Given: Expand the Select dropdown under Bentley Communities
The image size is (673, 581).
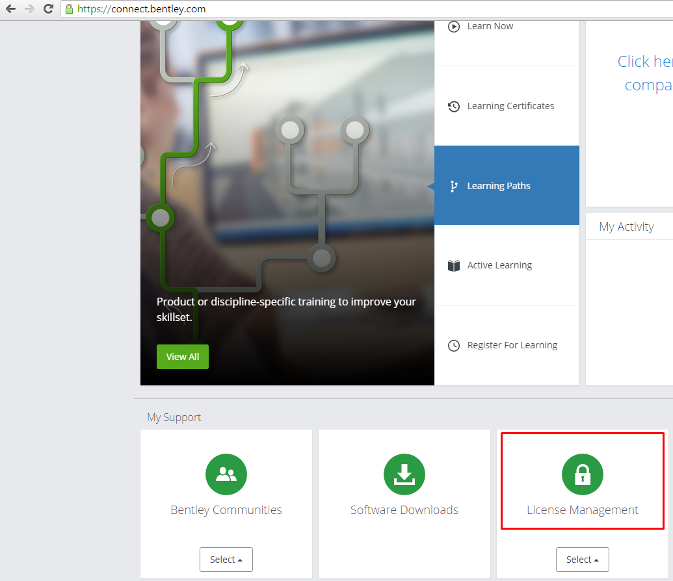Looking at the screenshot, I should (226, 560).
